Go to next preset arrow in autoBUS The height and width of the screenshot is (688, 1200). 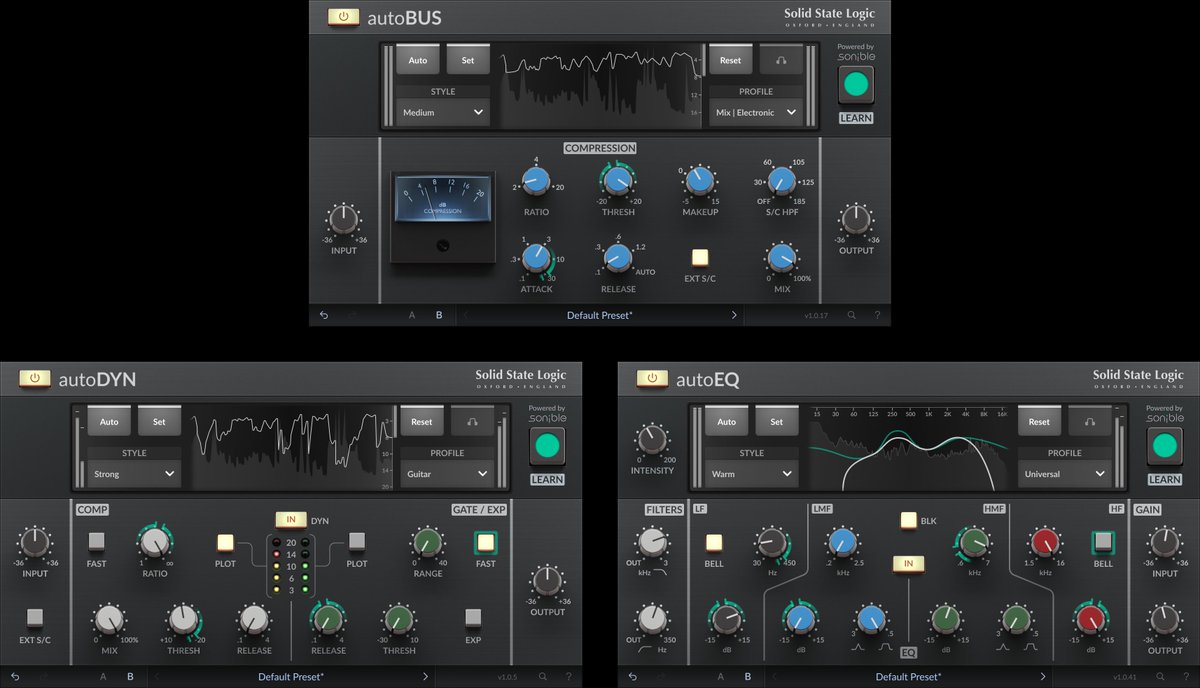pyautogui.click(x=733, y=315)
